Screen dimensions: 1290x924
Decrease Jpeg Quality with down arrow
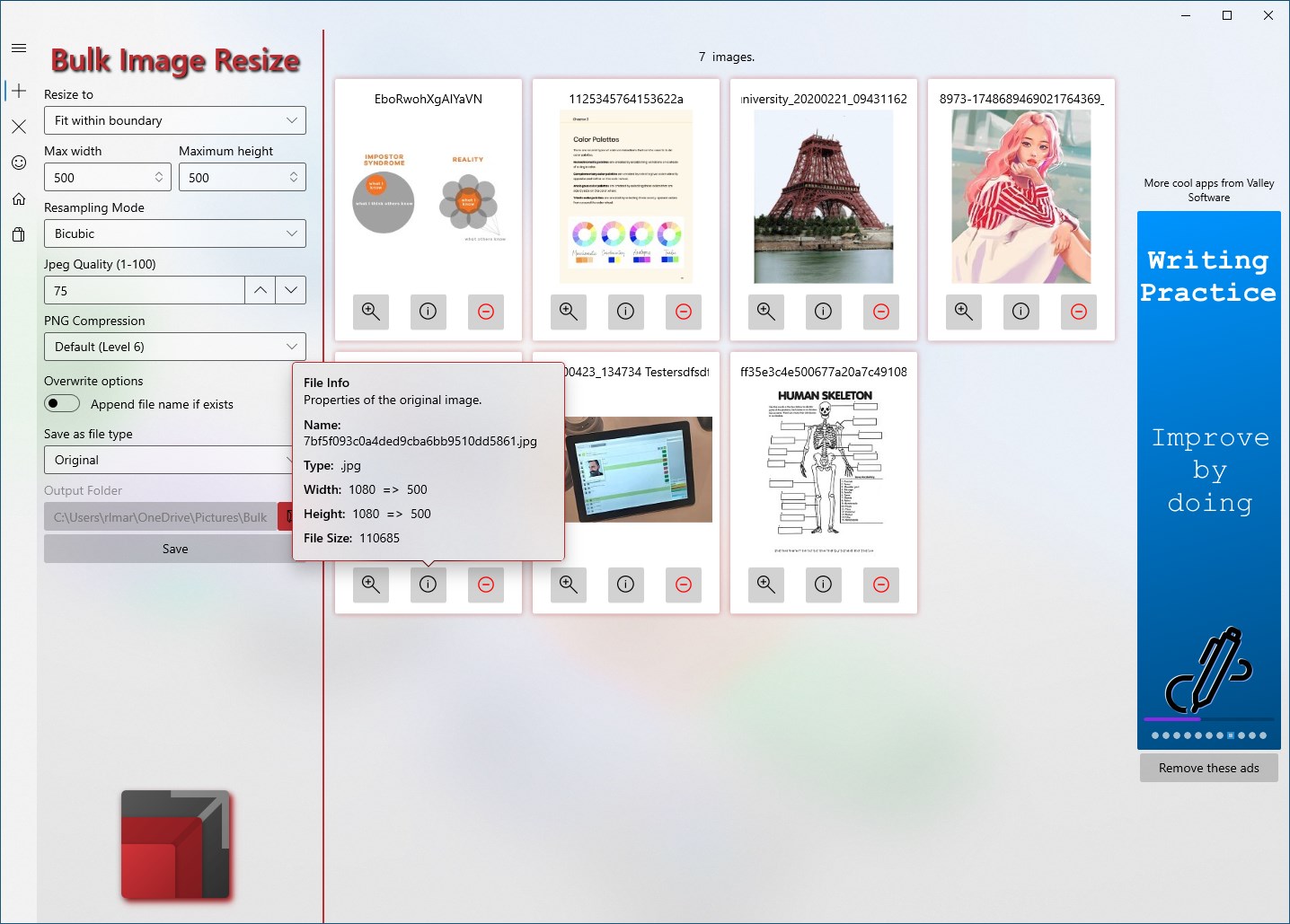coord(291,290)
